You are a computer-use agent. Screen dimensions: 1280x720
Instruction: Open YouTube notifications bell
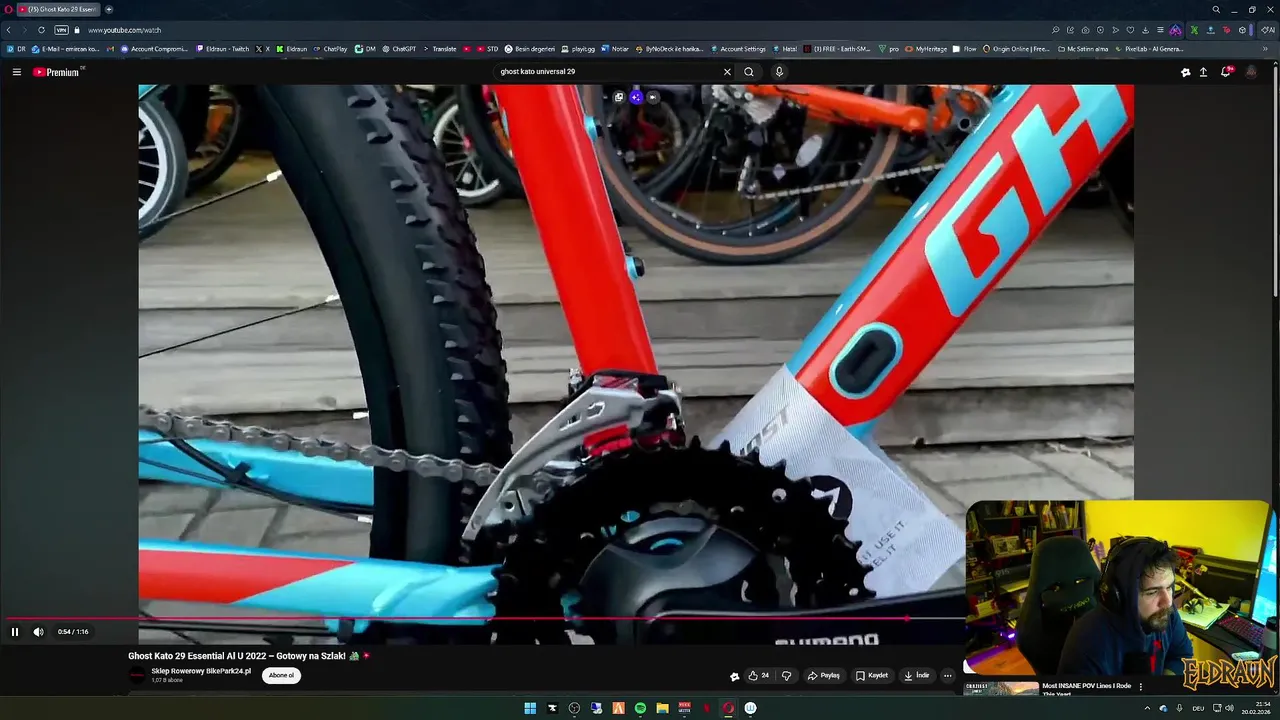pyautogui.click(x=1226, y=72)
